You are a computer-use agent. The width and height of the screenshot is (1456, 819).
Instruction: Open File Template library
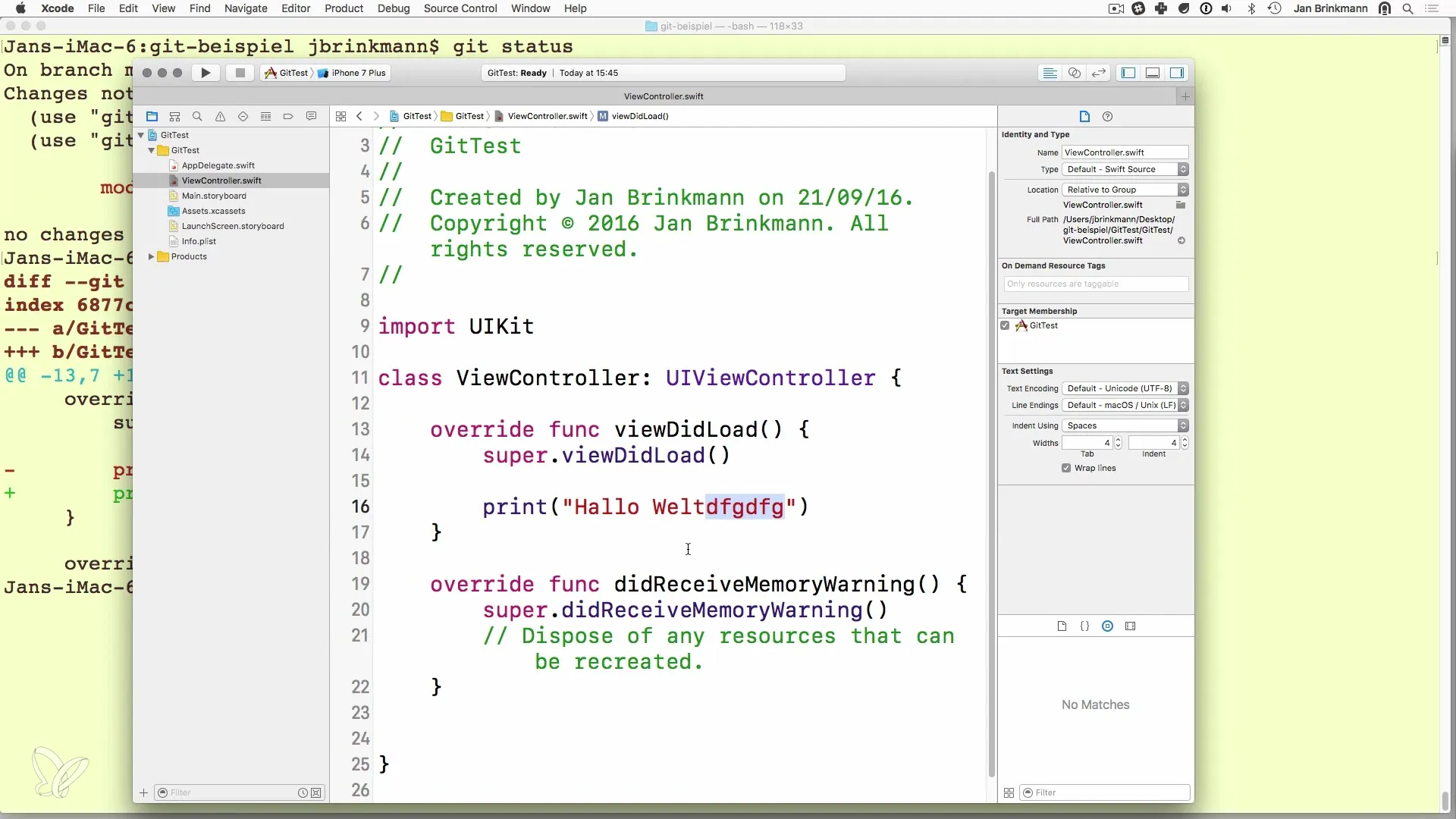click(1062, 626)
